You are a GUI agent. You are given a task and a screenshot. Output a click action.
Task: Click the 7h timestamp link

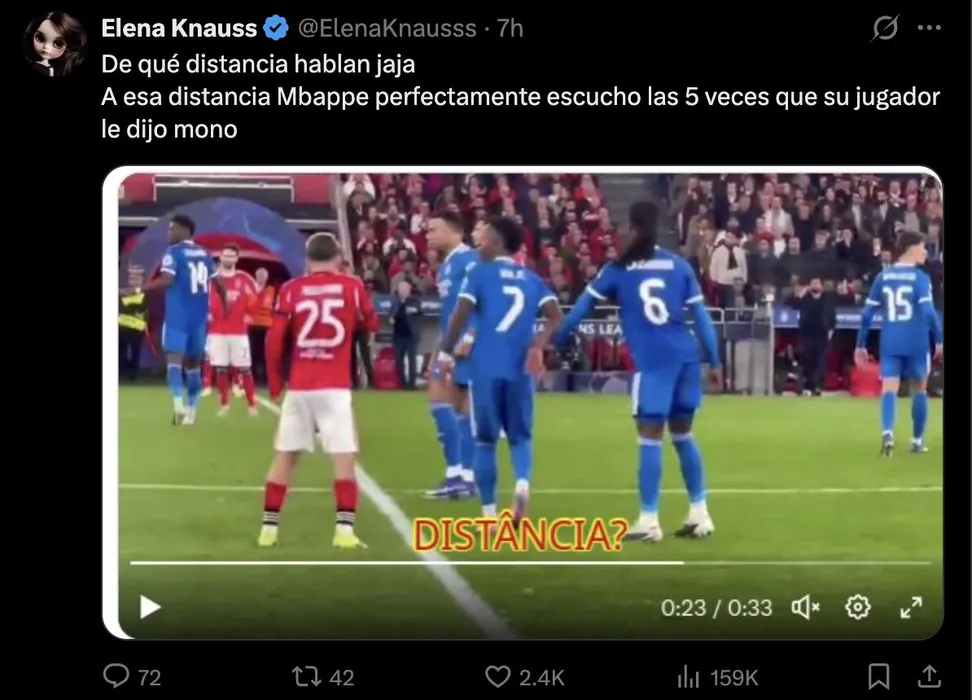pyautogui.click(x=510, y=29)
